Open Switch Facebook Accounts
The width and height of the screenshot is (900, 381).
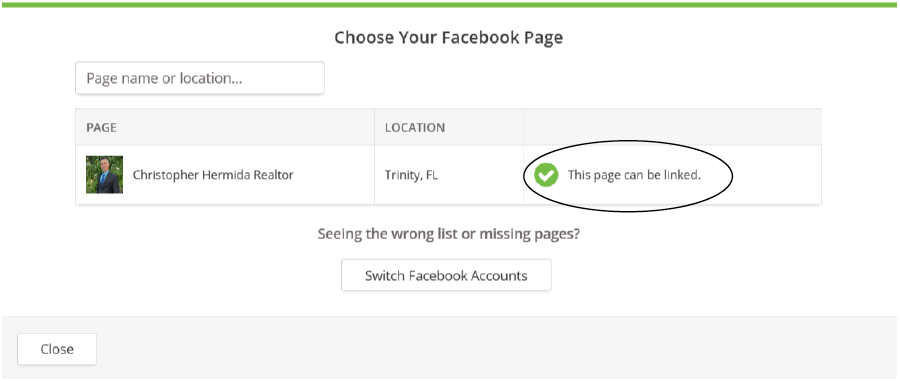coord(446,275)
